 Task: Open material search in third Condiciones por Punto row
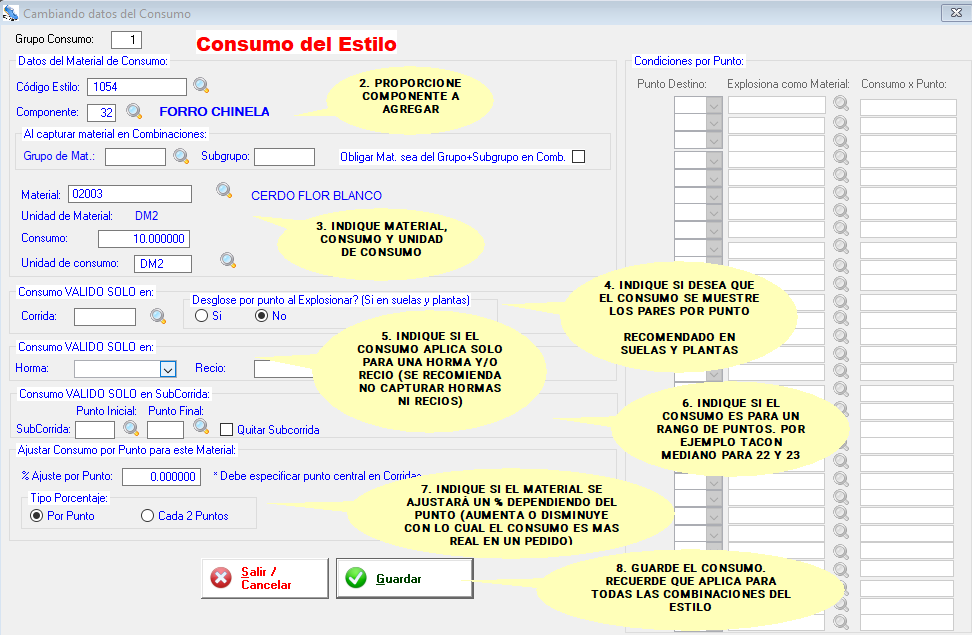pos(841,141)
